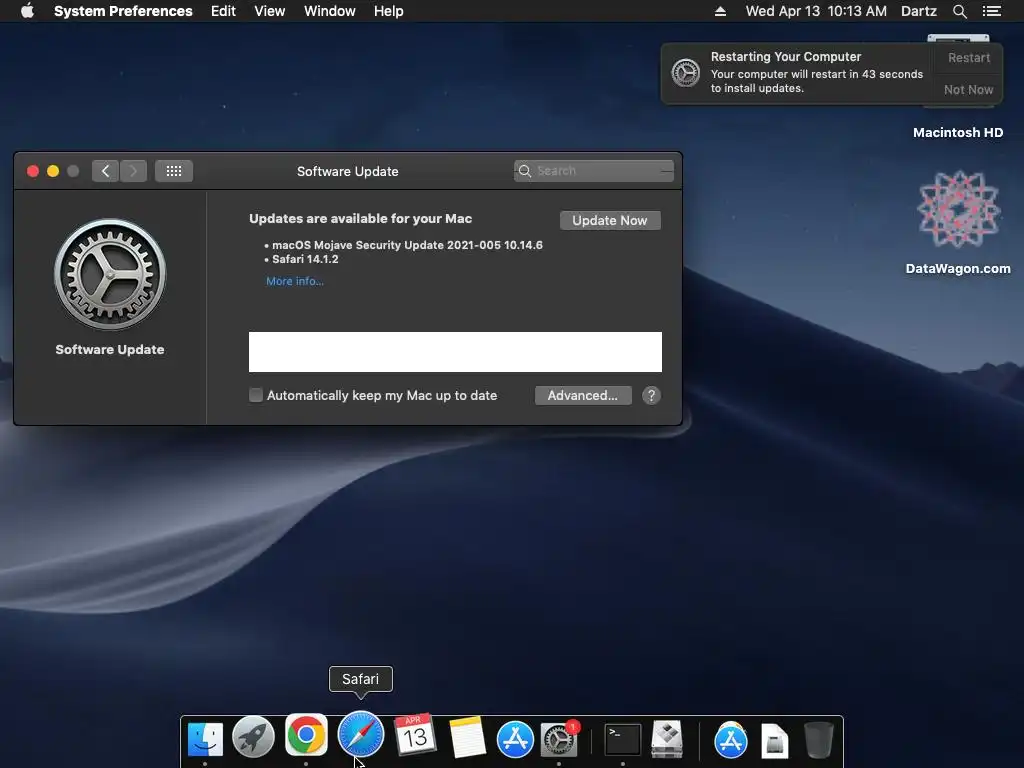1024x768 pixels.
Task: Click Not Now in the notification
Action: click(x=968, y=89)
